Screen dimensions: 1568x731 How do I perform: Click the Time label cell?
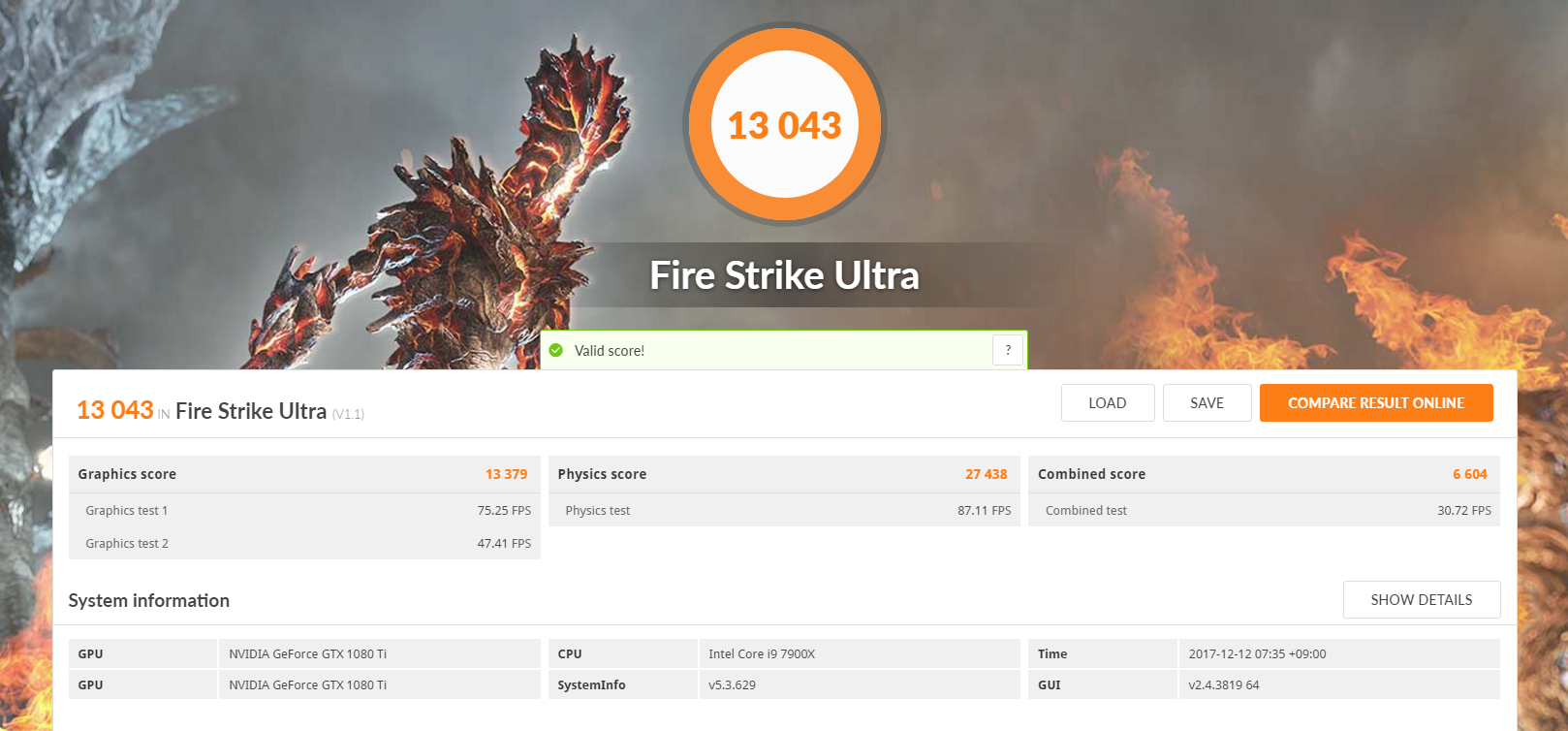(x=1103, y=653)
